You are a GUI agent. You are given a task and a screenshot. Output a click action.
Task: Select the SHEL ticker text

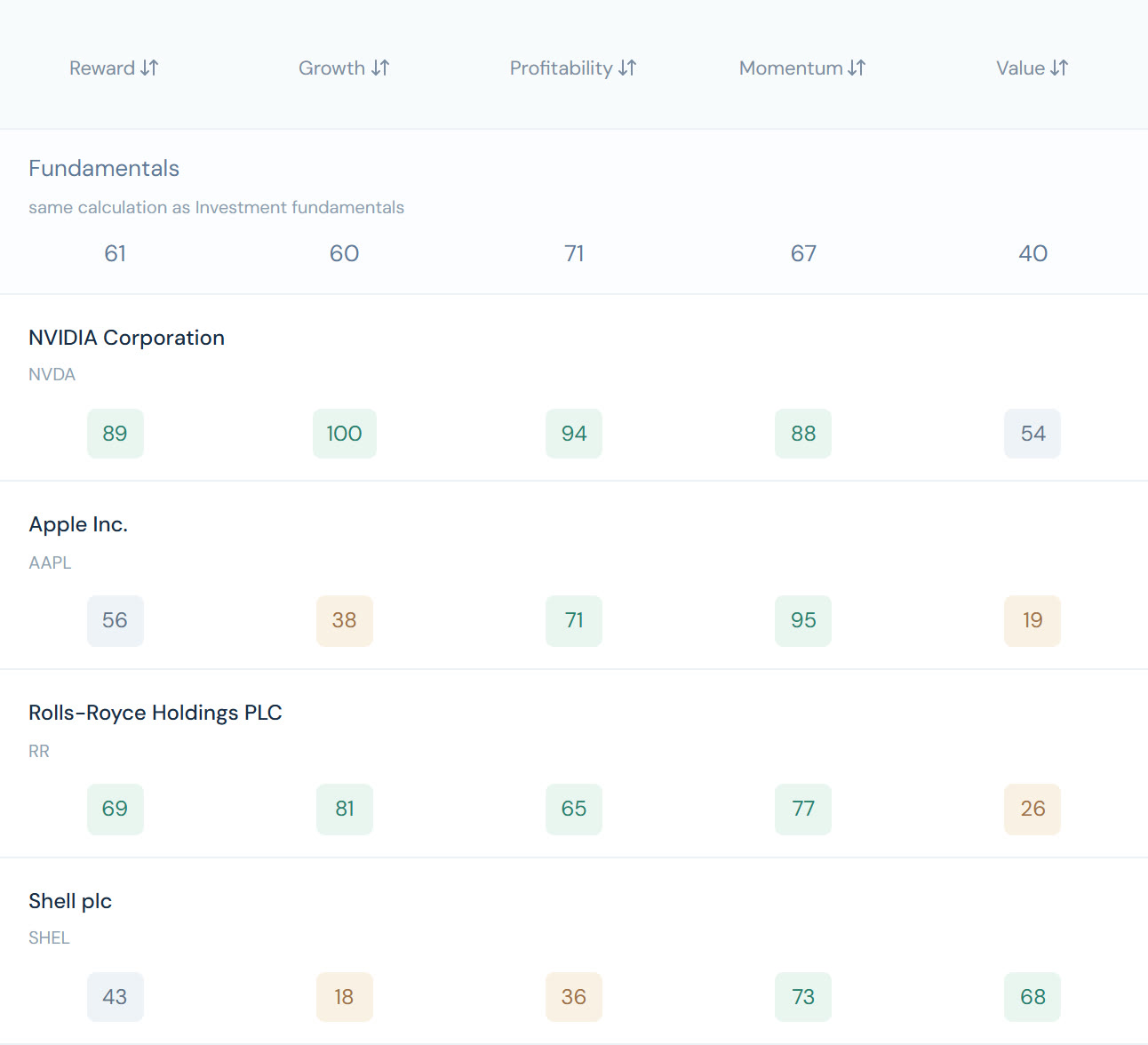pyautogui.click(x=49, y=937)
